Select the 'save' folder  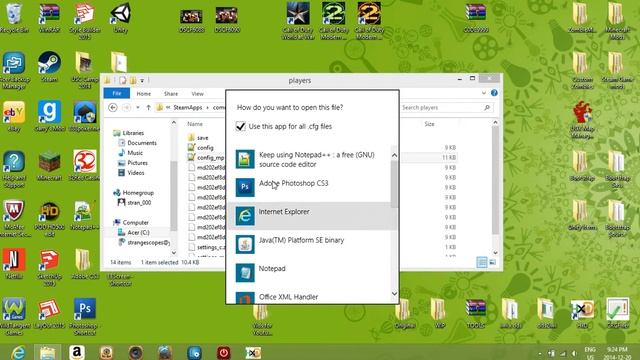[202, 138]
